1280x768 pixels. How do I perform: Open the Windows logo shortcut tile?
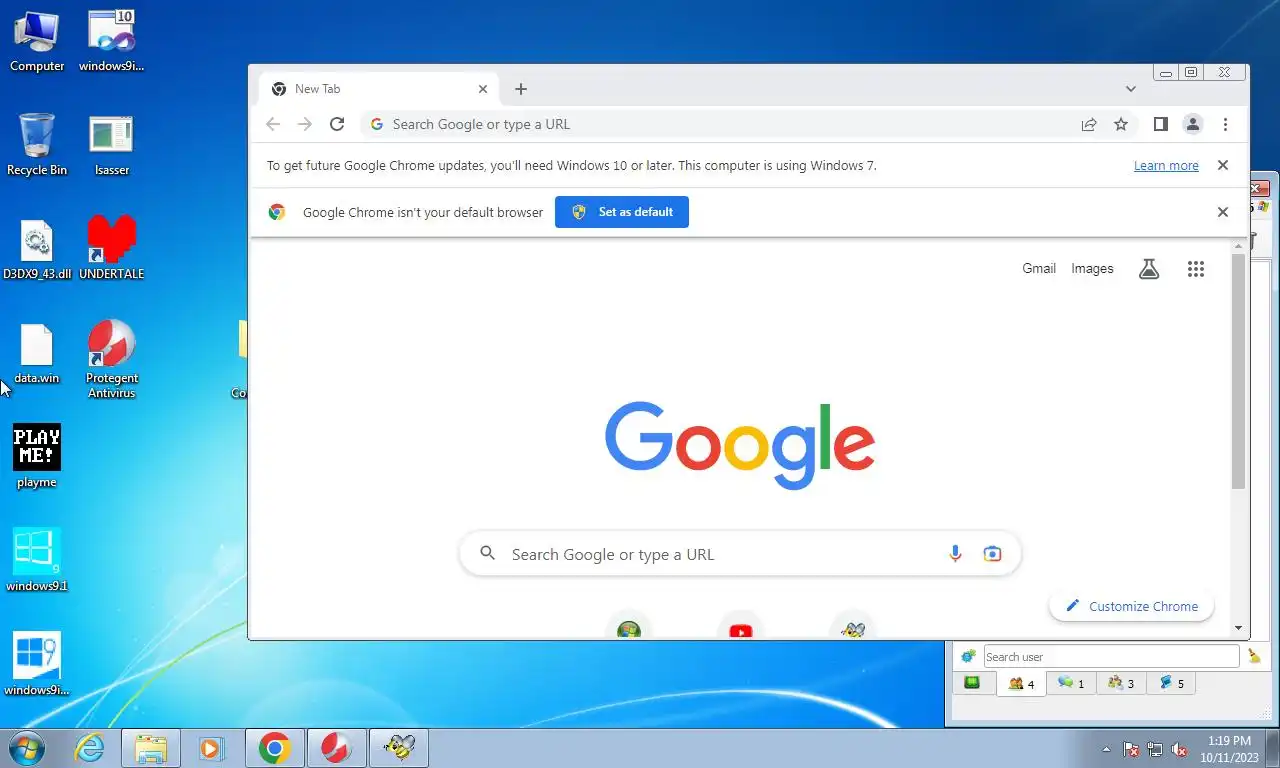[x=629, y=627]
